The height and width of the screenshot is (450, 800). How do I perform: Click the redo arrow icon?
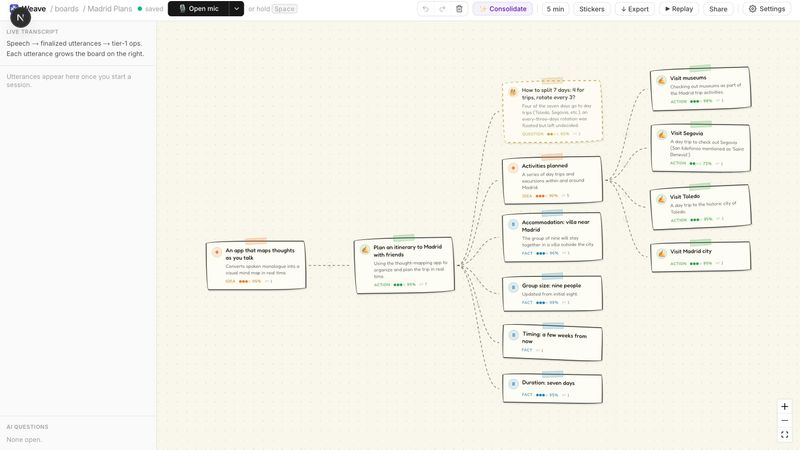pyautogui.click(x=442, y=9)
